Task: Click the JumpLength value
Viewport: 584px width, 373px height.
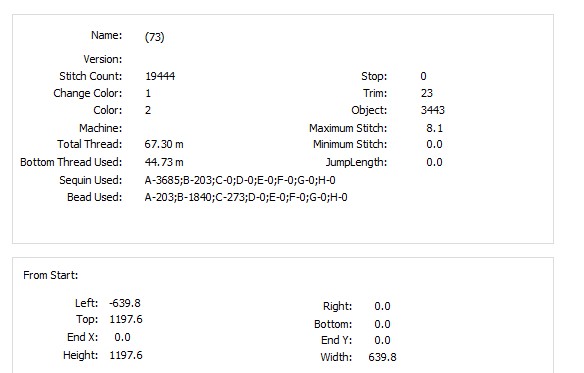Action: click(434, 162)
